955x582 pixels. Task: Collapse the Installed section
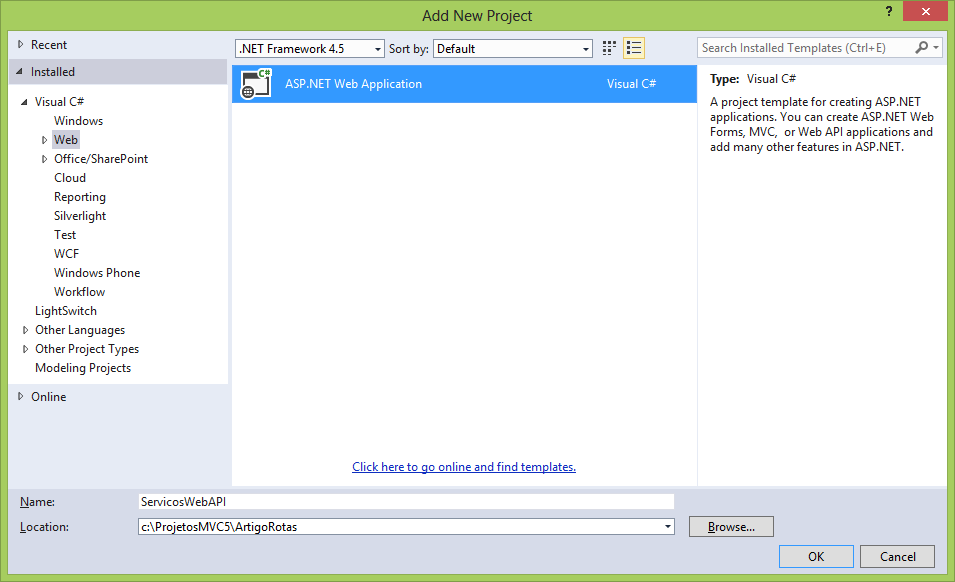tap(20, 72)
